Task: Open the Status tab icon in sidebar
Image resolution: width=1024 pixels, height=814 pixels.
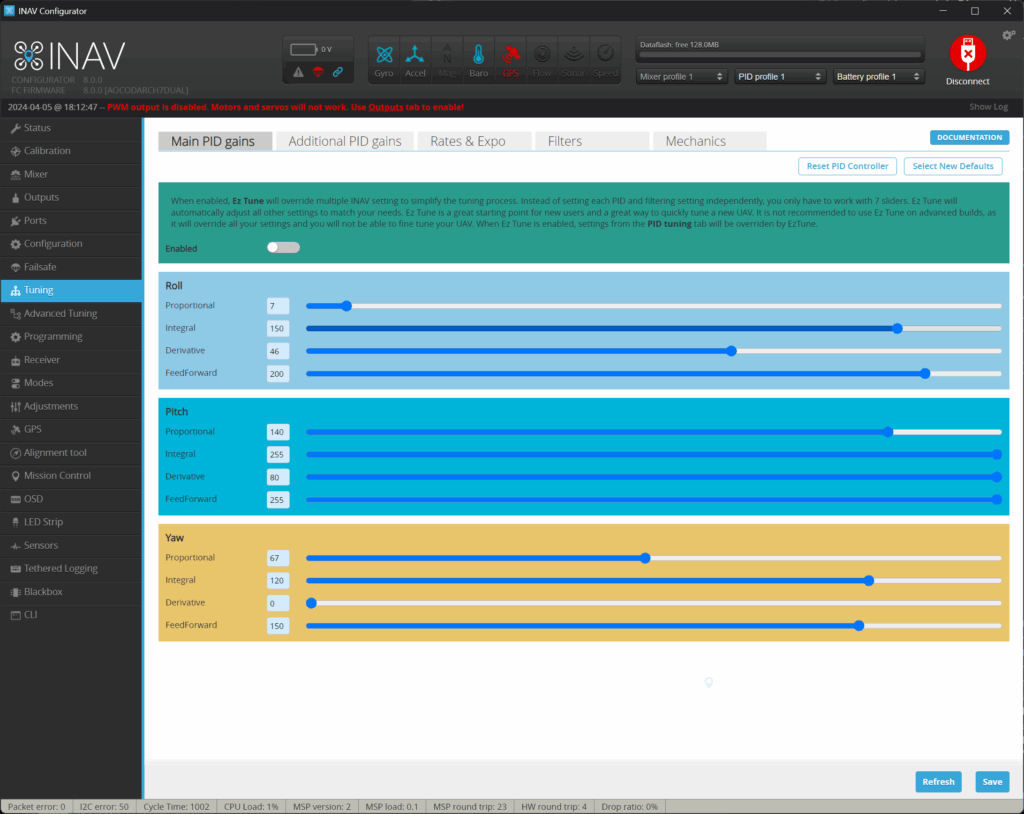Action: (x=16, y=128)
